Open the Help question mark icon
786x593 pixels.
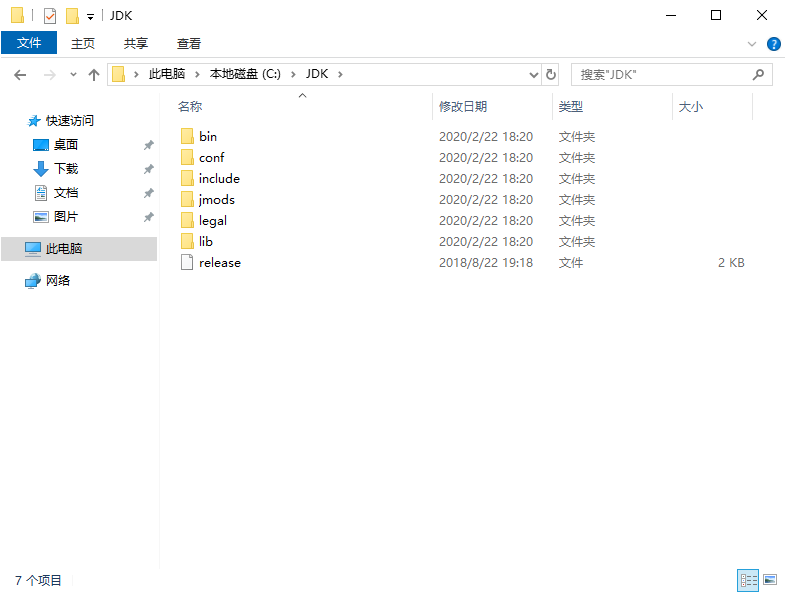tap(773, 44)
